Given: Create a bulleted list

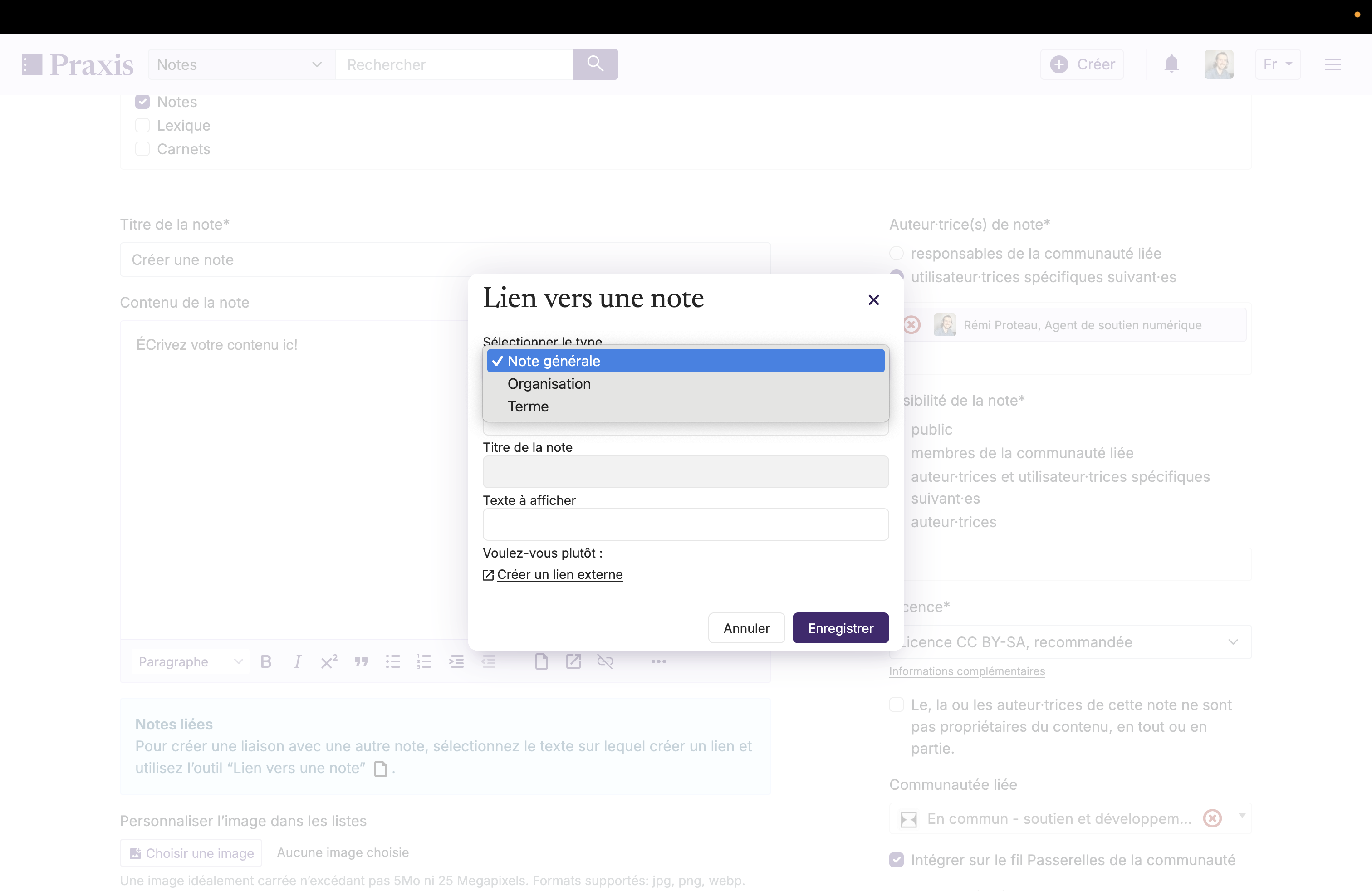Looking at the screenshot, I should [392, 661].
